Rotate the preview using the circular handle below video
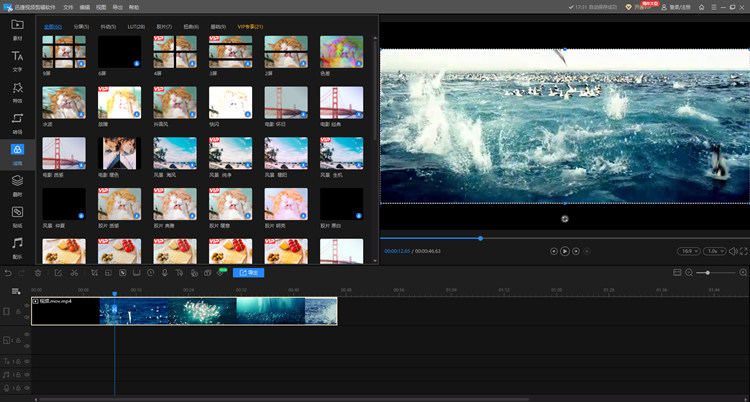This screenshot has height=402, width=750. (565, 219)
